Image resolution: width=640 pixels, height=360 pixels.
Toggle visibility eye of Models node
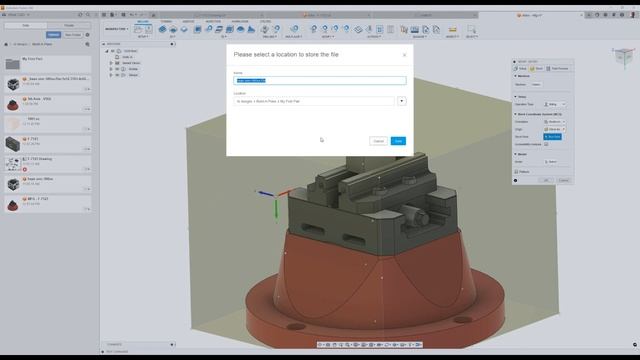click(117, 69)
